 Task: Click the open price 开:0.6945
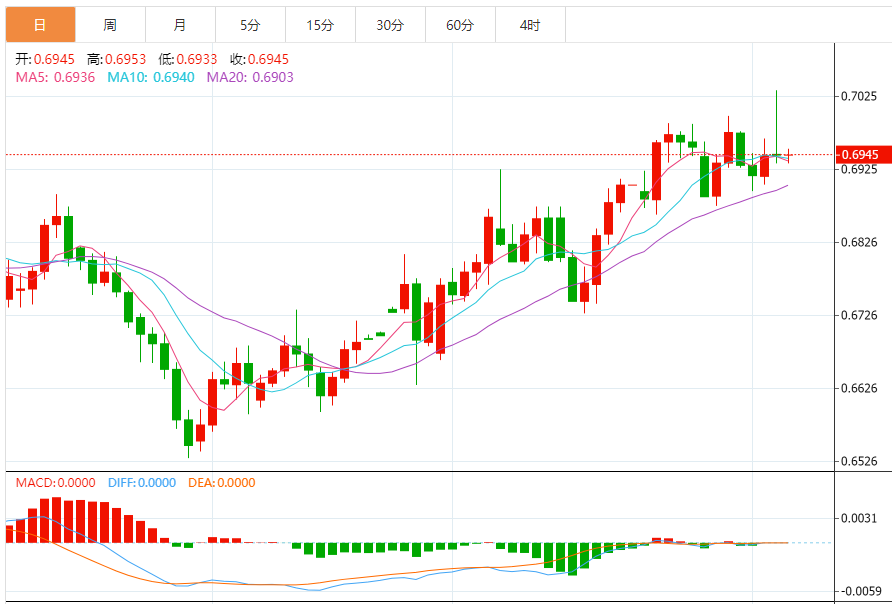point(46,59)
